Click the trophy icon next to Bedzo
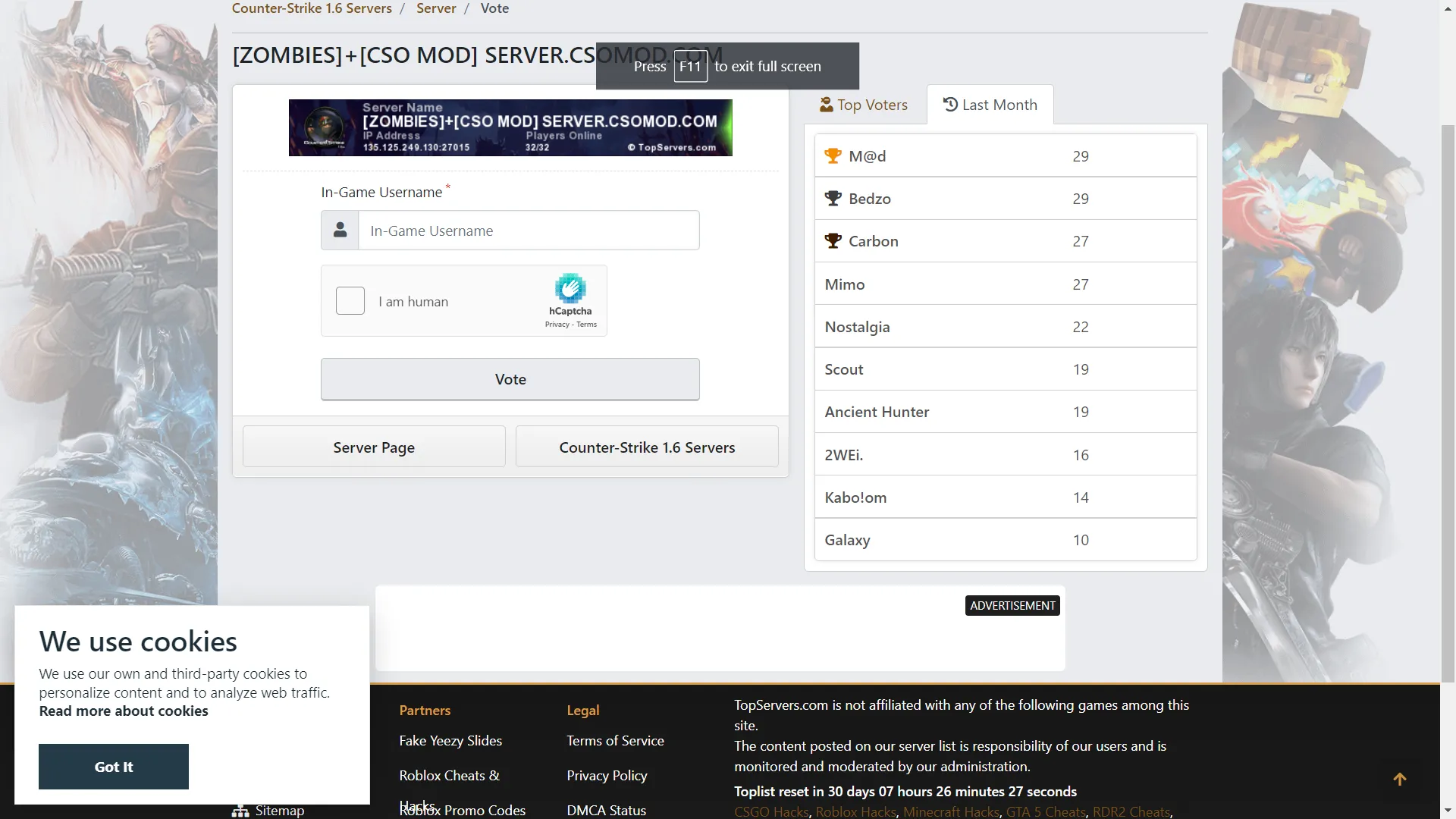1456x819 pixels. pyautogui.click(x=833, y=198)
